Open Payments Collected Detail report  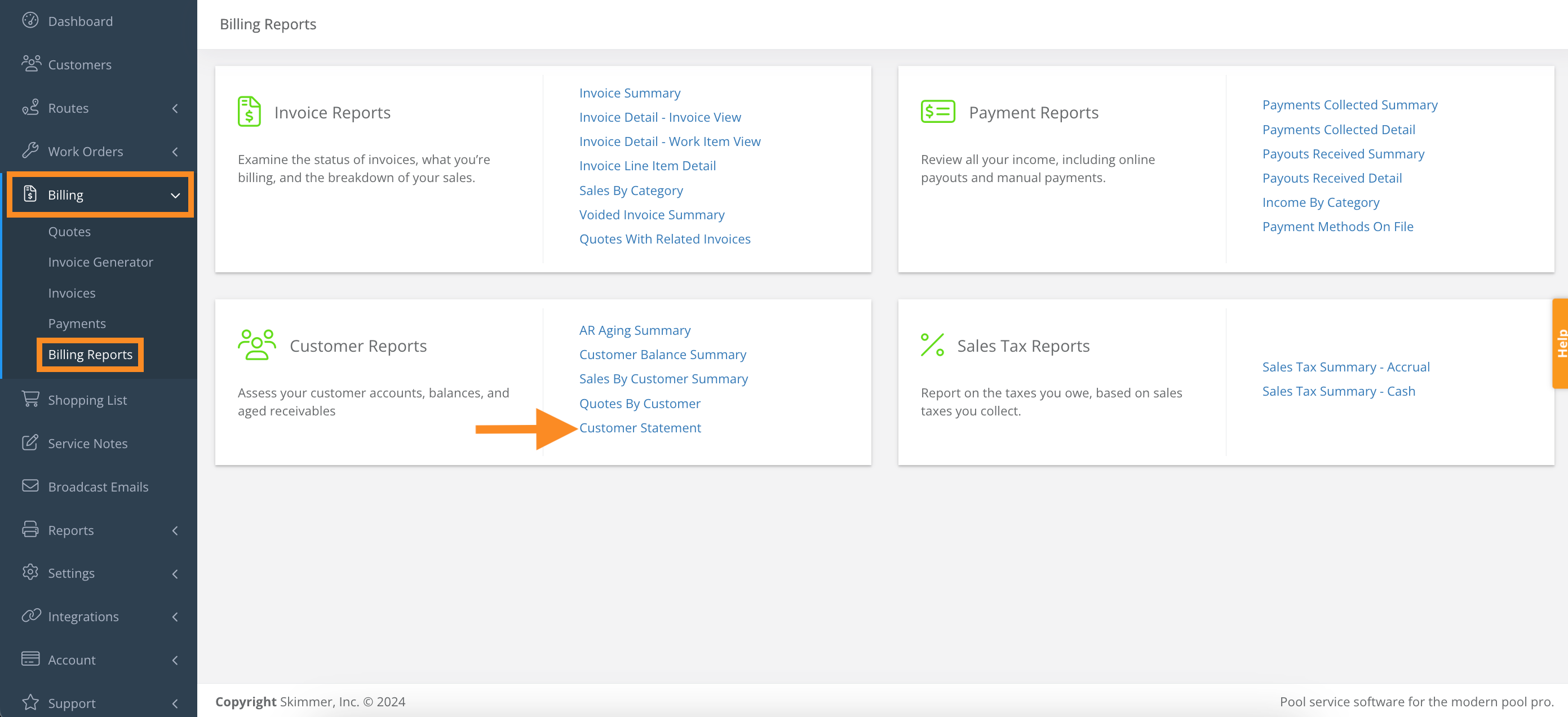pyautogui.click(x=1338, y=130)
